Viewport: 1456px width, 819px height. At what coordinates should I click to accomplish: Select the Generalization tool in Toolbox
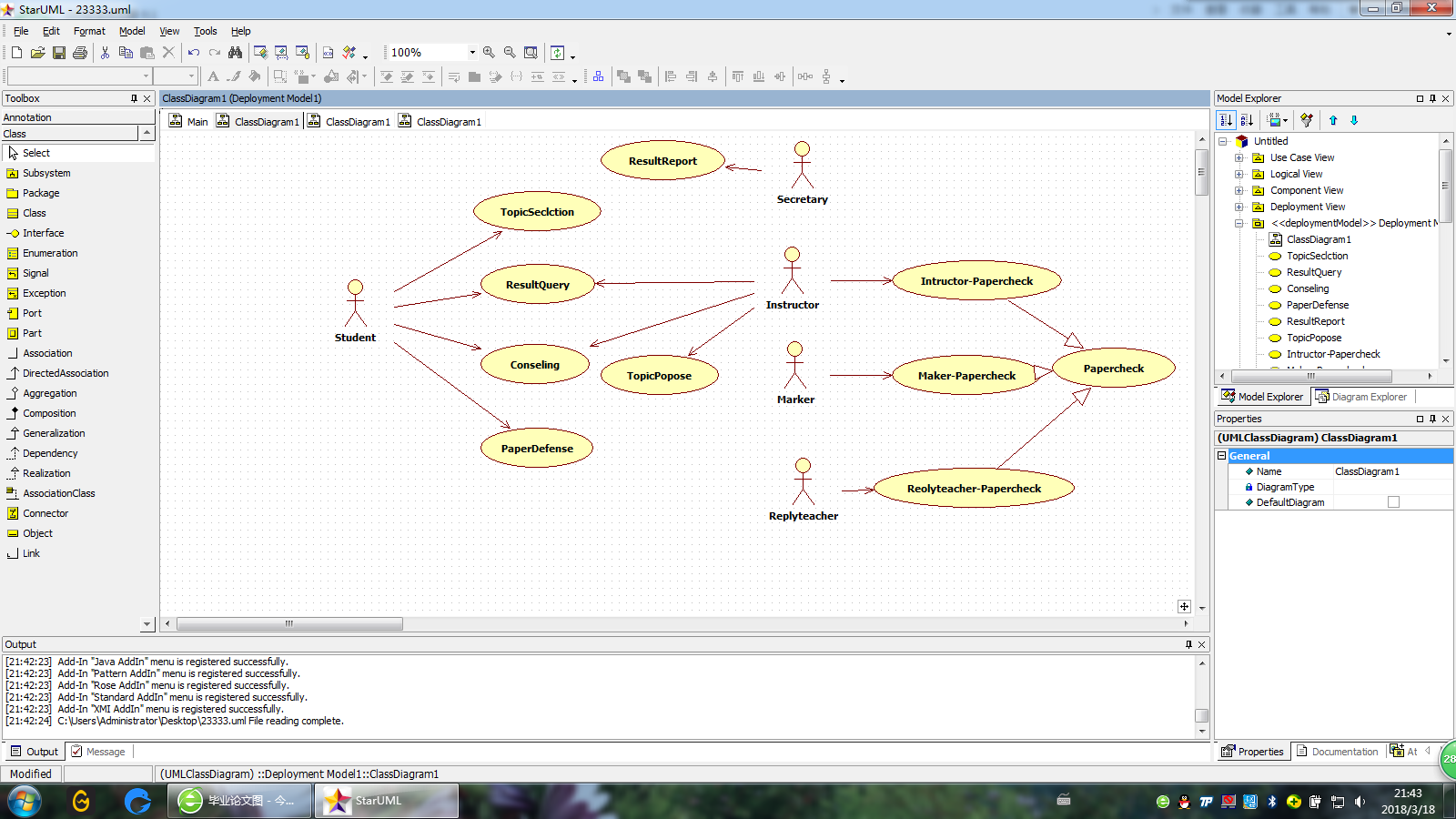(x=54, y=433)
